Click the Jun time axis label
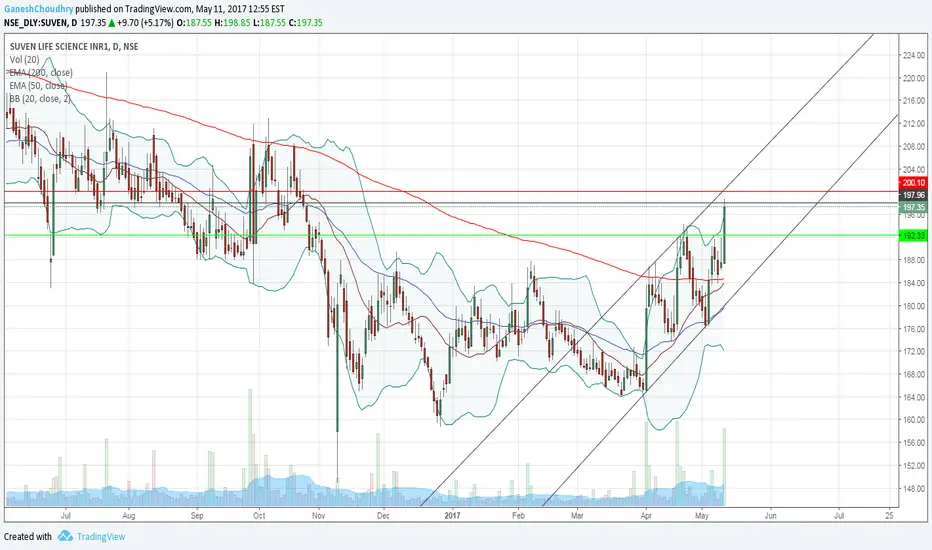 770,516
